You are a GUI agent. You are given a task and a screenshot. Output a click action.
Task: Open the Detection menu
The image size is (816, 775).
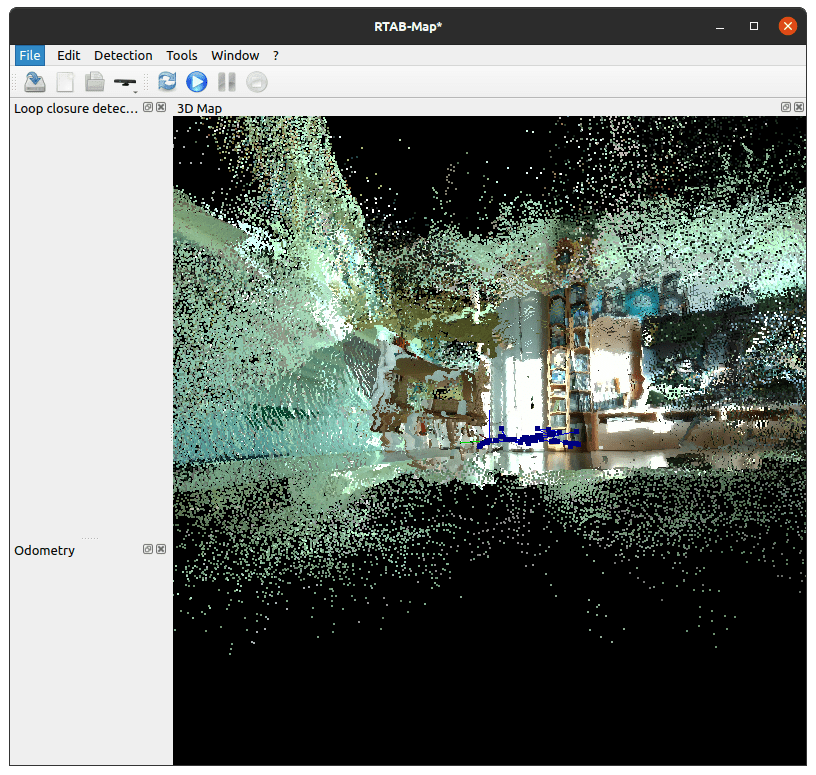coord(123,55)
